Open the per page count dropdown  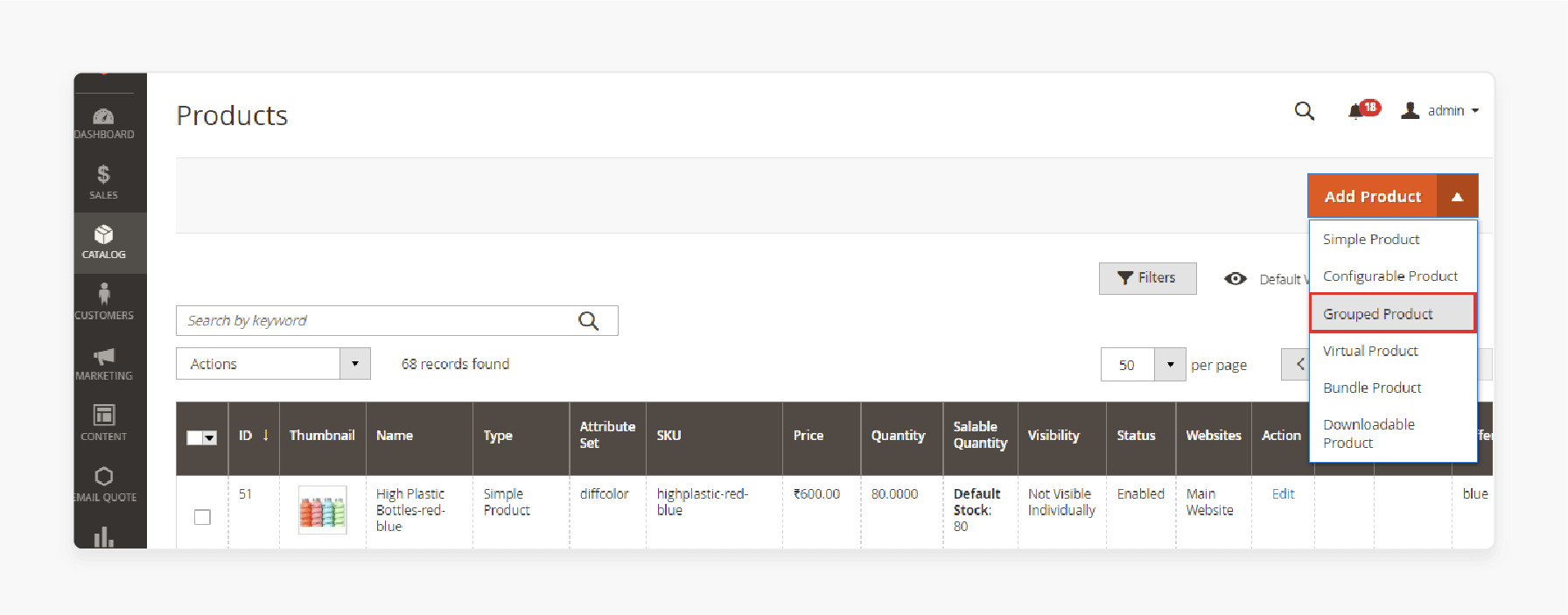click(1170, 365)
